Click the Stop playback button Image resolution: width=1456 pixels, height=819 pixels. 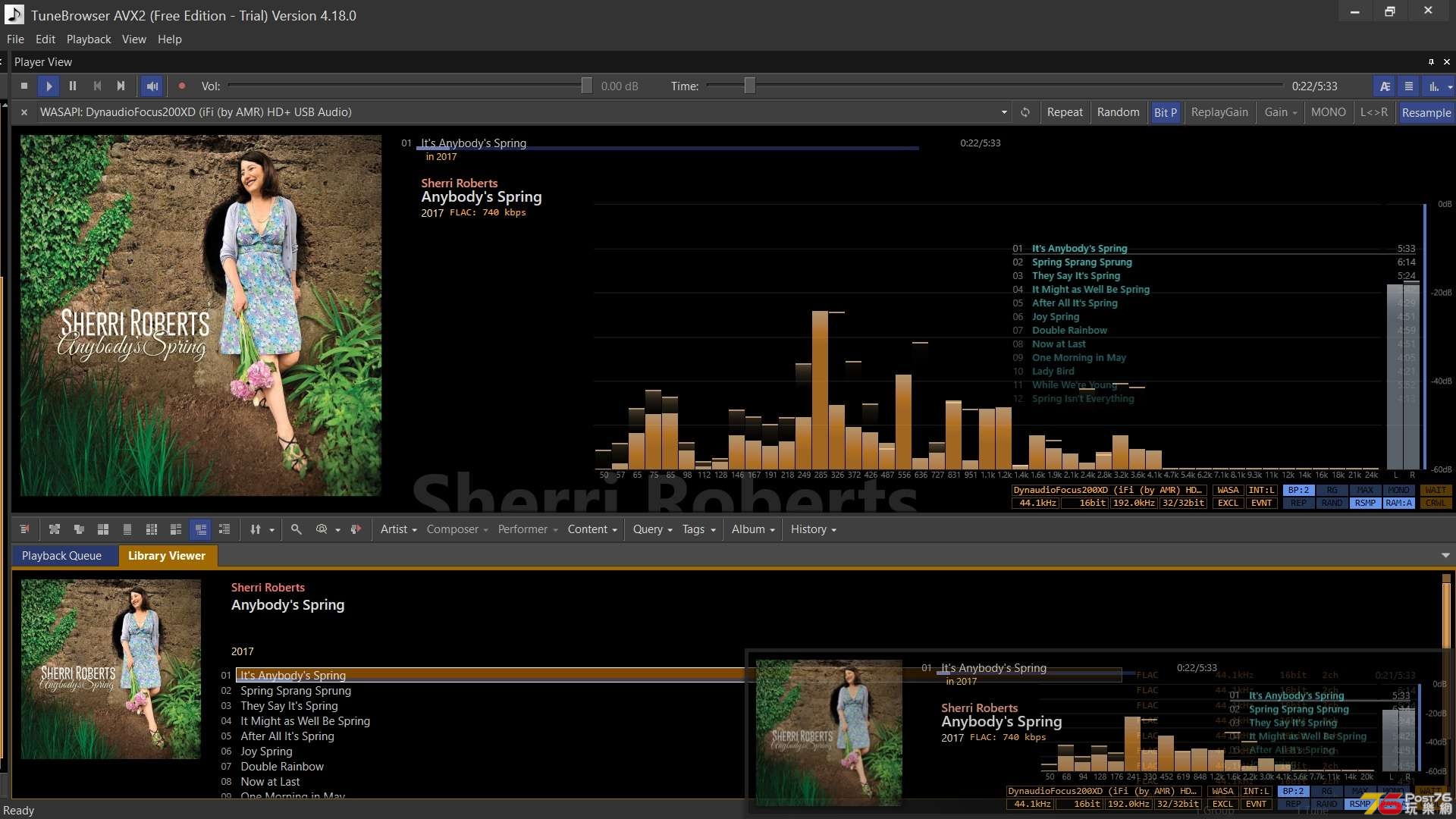(24, 86)
